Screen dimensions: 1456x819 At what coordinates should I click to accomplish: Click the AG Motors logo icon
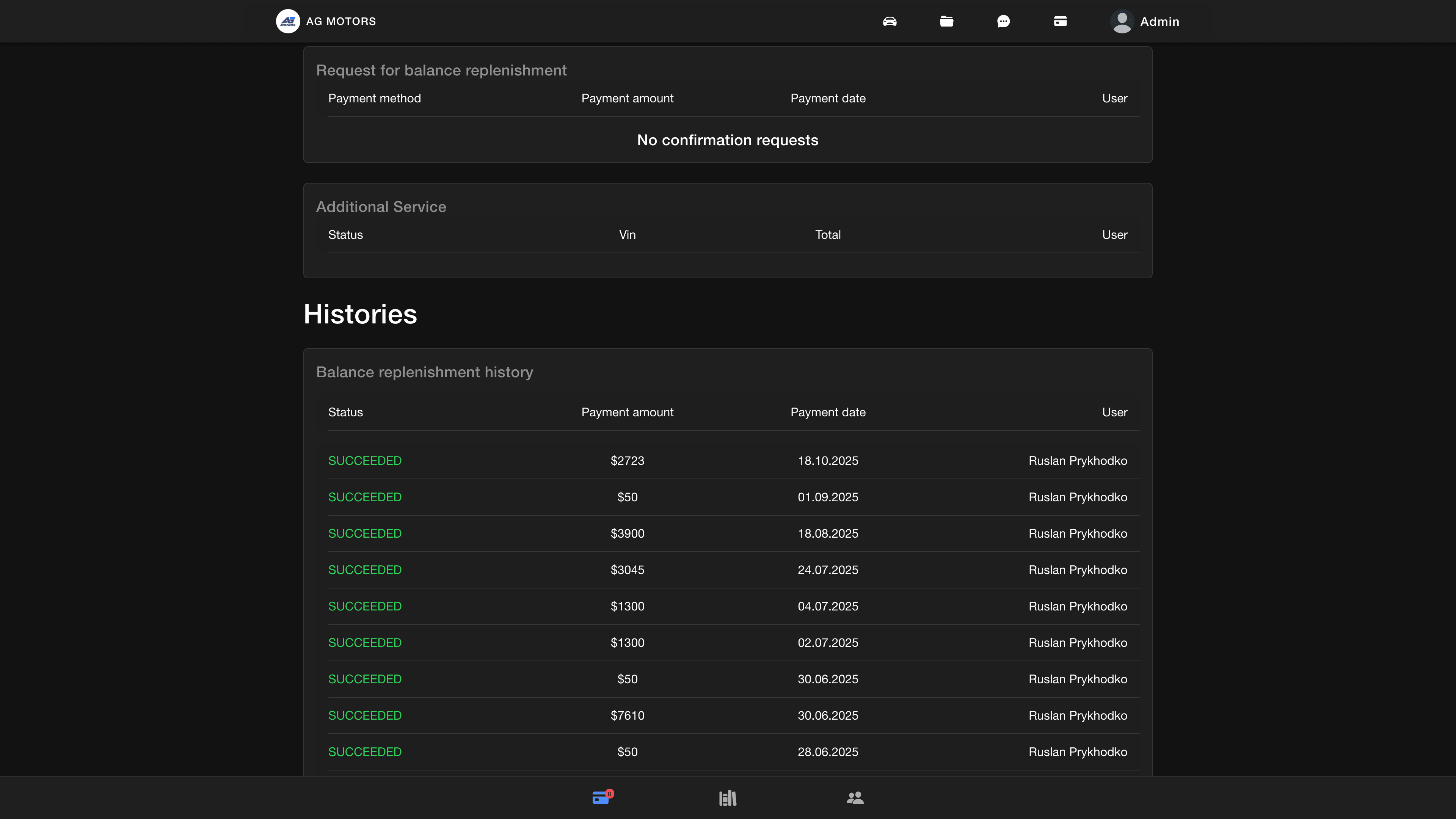288,22
